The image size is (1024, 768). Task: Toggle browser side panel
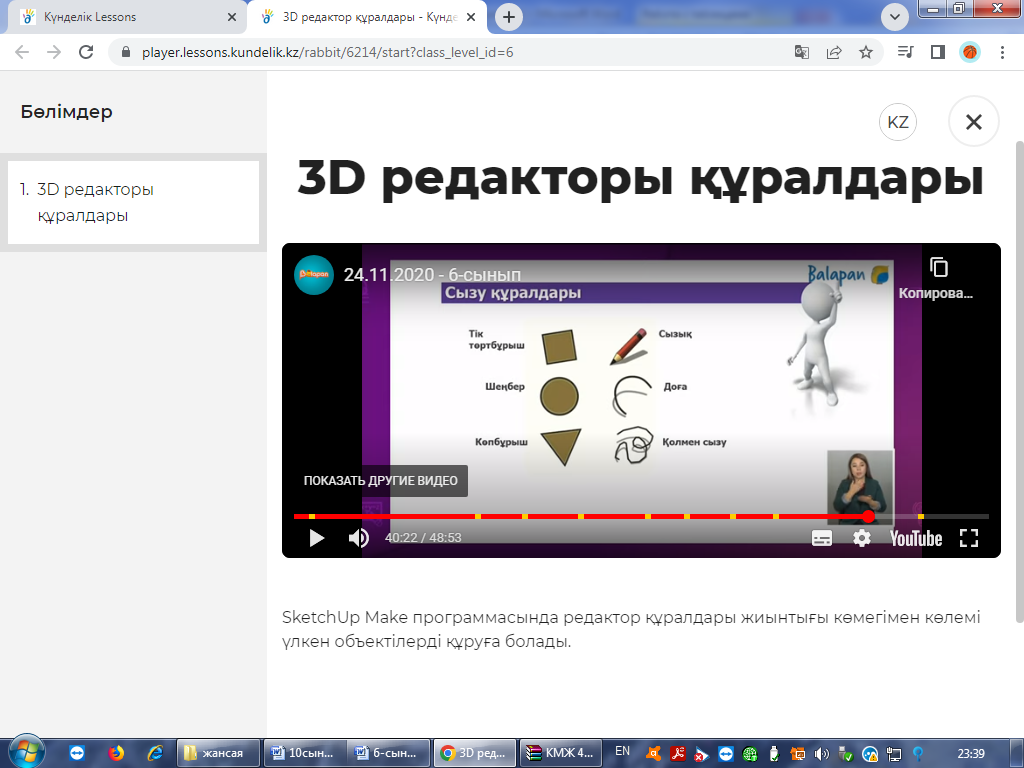pos(938,52)
